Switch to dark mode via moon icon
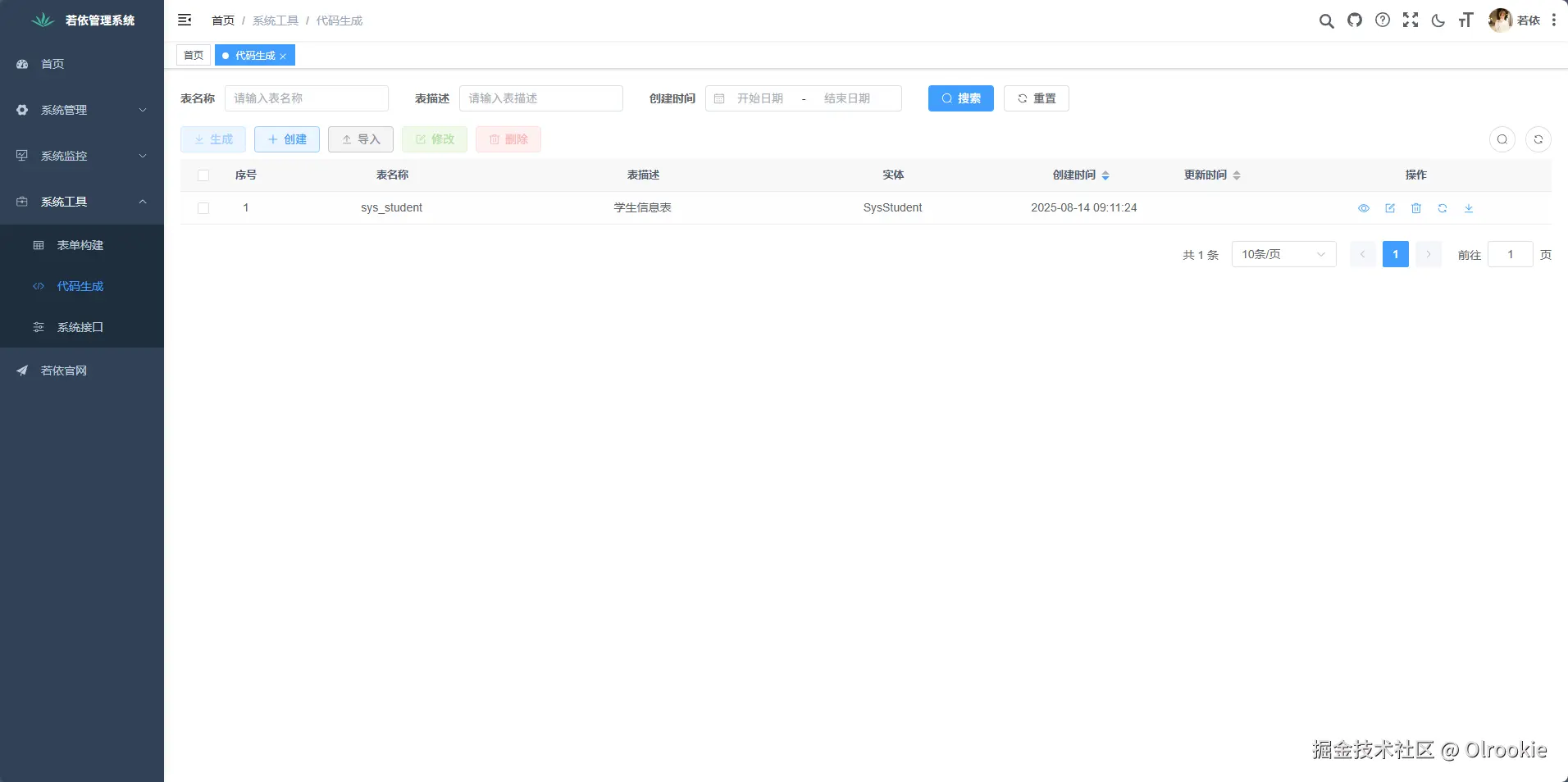The image size is (1568, 782). pos(1439,20)
